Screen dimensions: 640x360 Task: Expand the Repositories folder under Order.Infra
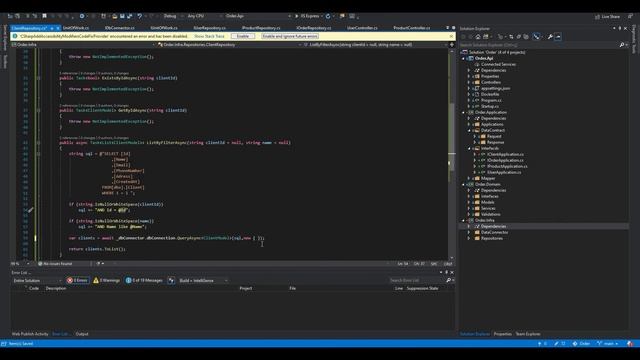click(469, 238)
